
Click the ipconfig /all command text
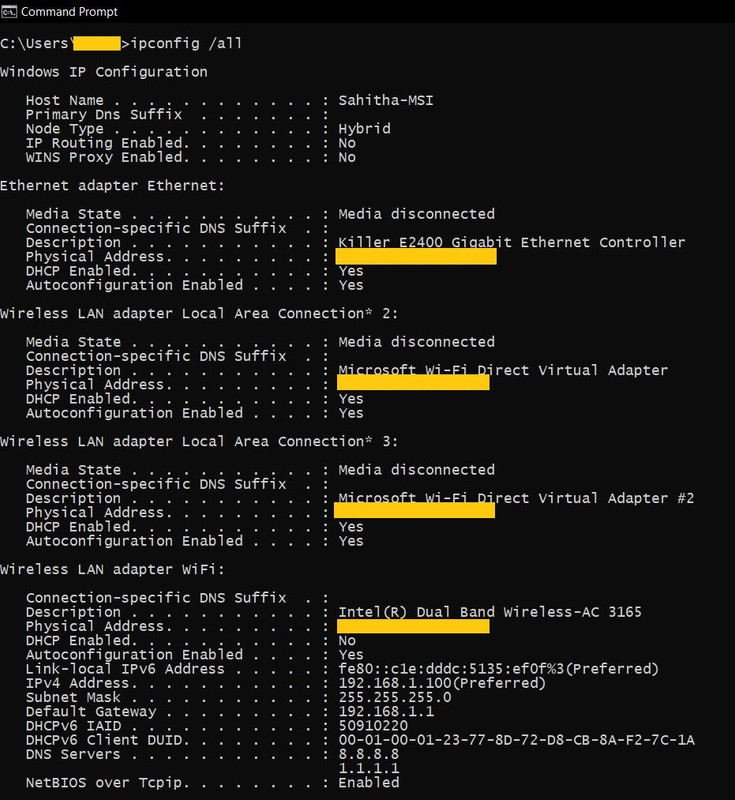tap(186, 43)
